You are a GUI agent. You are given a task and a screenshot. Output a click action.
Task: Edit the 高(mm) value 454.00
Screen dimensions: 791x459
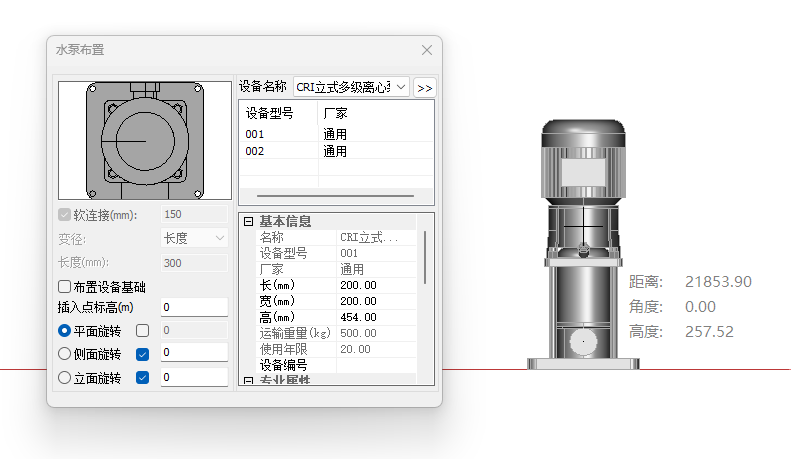[376, 317]
